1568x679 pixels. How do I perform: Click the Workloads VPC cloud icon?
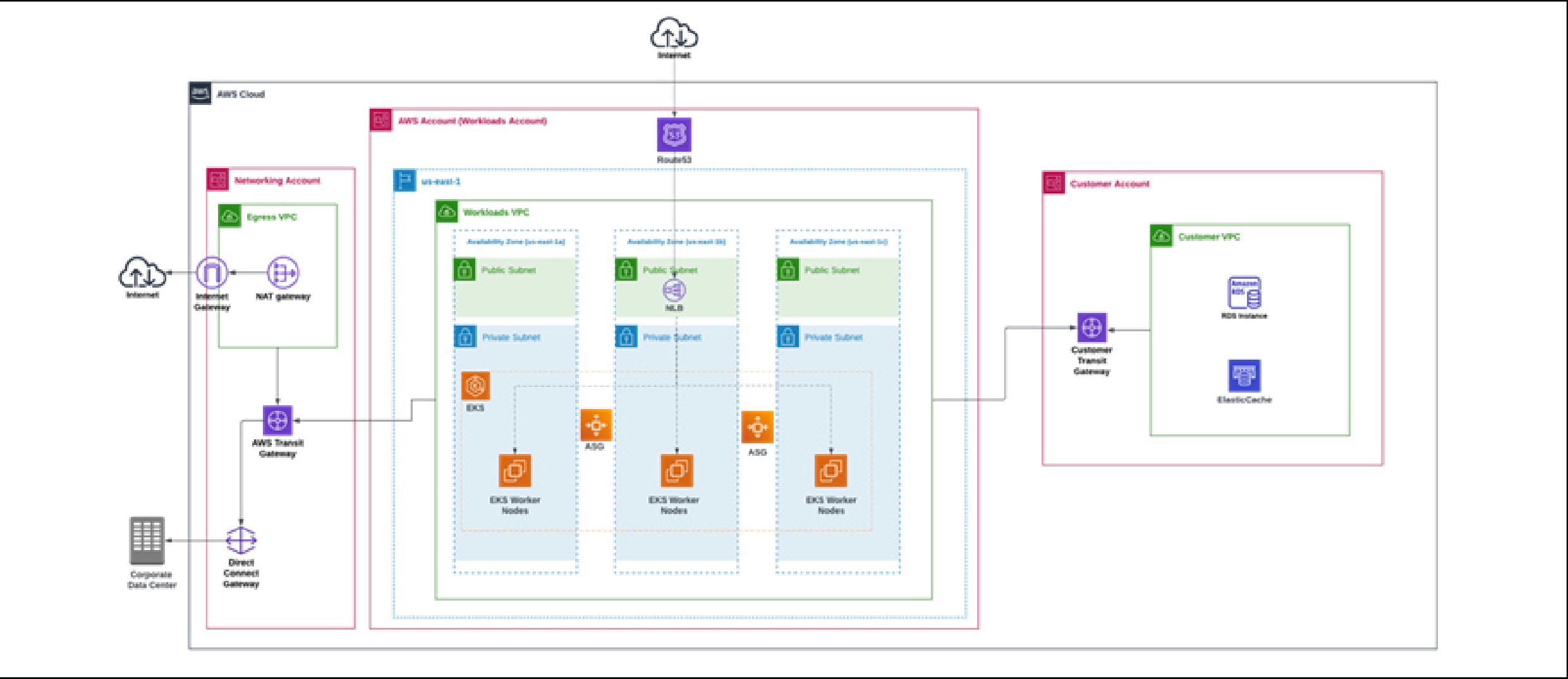(x=447, y=212)
